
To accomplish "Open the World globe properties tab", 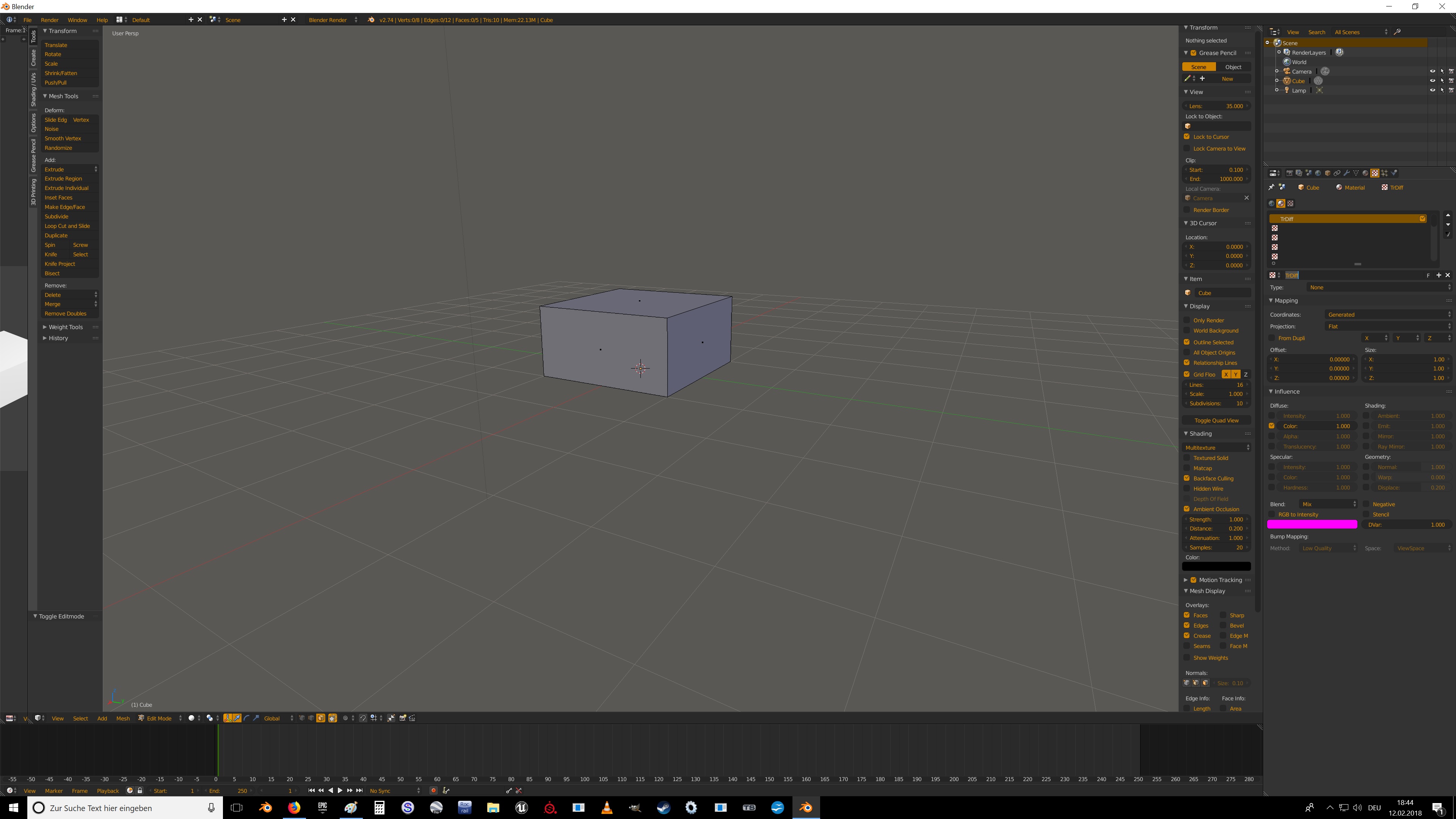I will tap(1318, 173).
